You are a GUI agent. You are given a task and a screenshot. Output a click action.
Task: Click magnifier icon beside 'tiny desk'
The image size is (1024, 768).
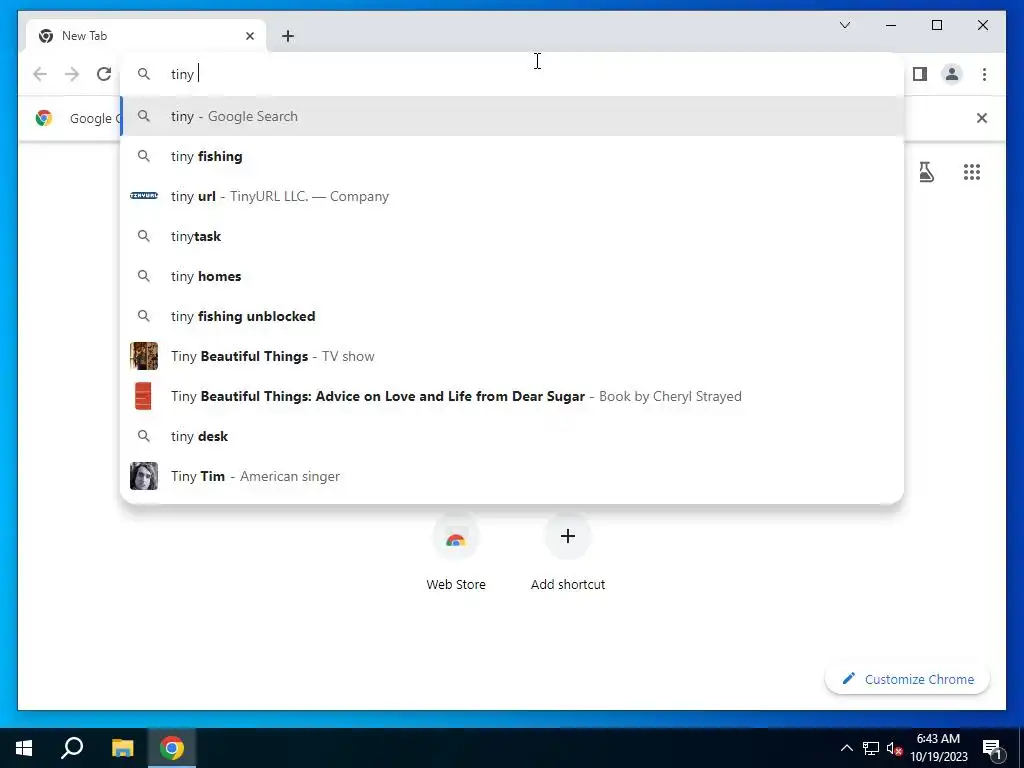point(144,436)
